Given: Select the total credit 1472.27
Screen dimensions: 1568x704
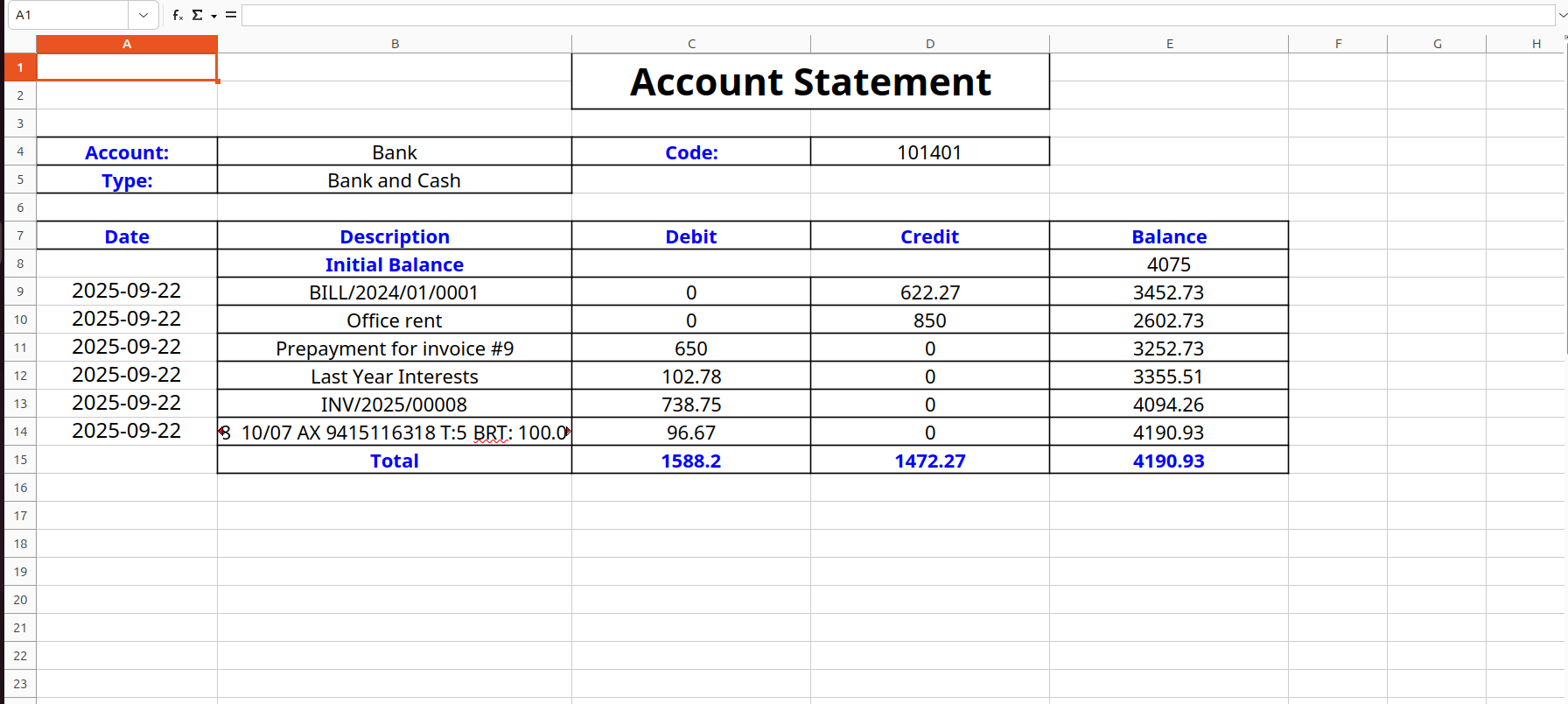Looking at the screenshot, I should 930,460.
